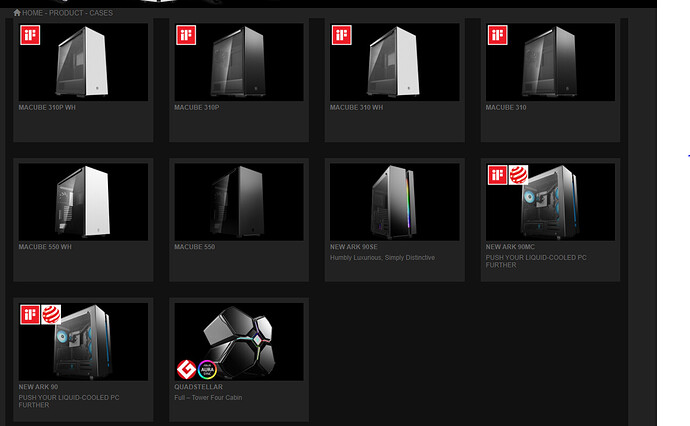Click 'Humbly Luxurious, Simply Distinctive' tagline
This screenshot has height=426, width=690.
382,257
